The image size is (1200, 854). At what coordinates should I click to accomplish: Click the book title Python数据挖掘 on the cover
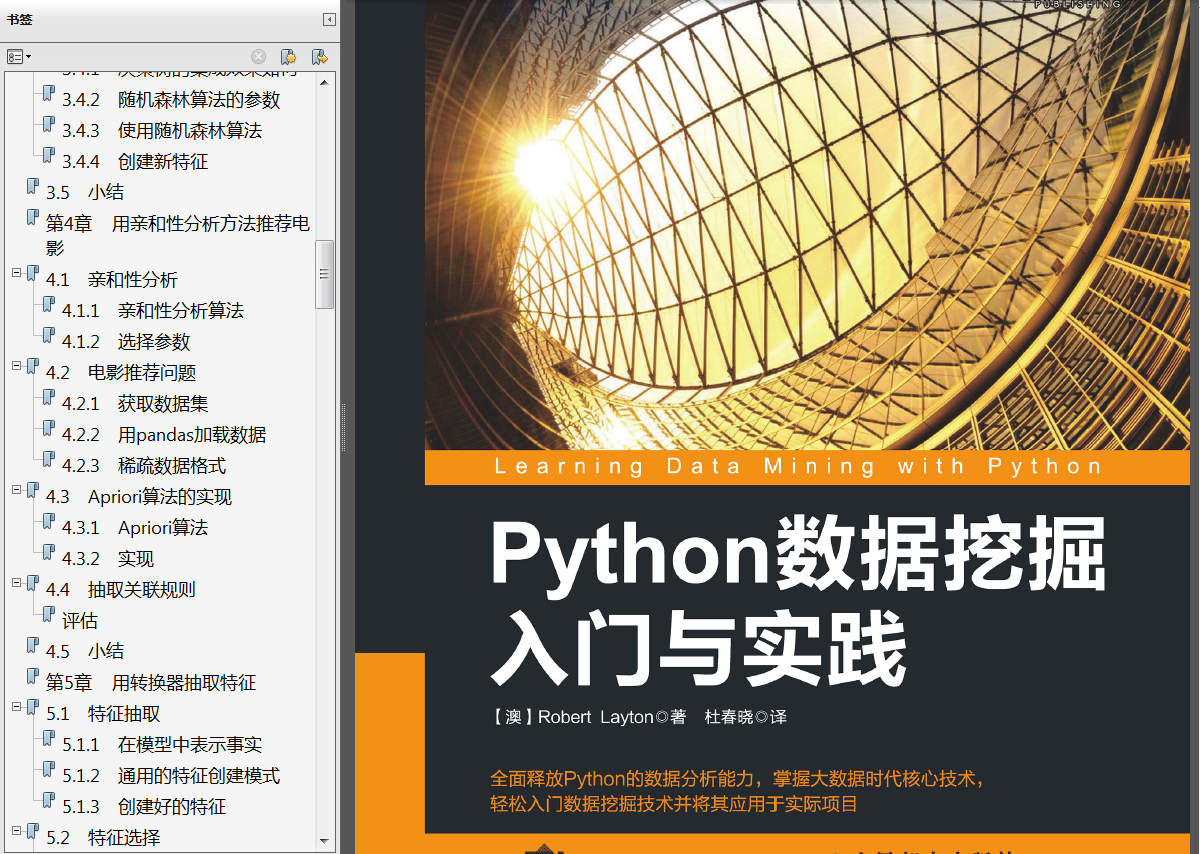[x=798, y=555]
